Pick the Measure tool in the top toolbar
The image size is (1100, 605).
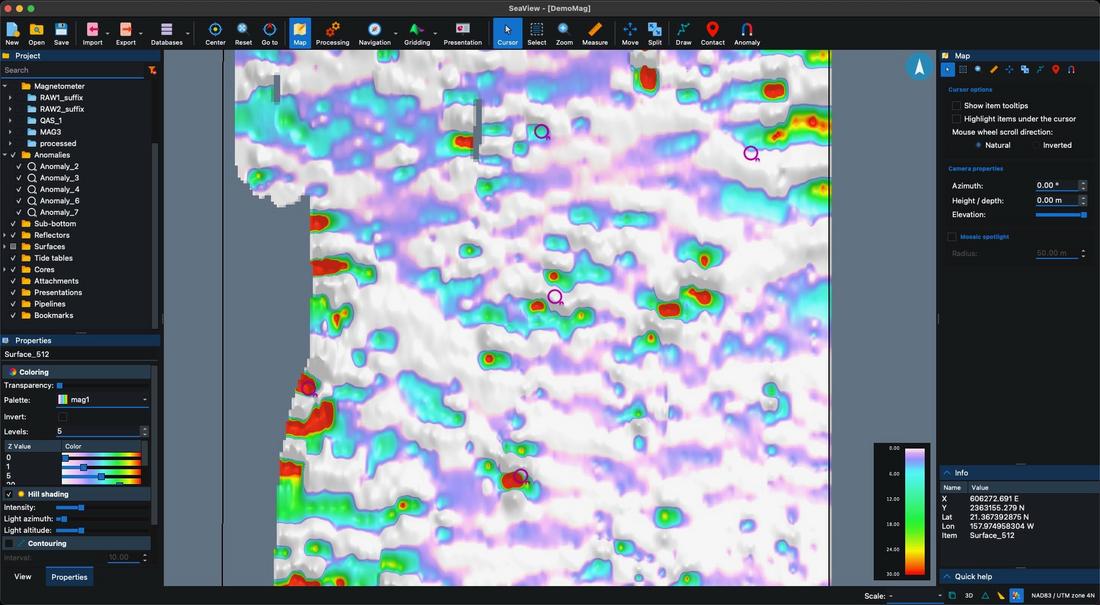click(595, 33)
